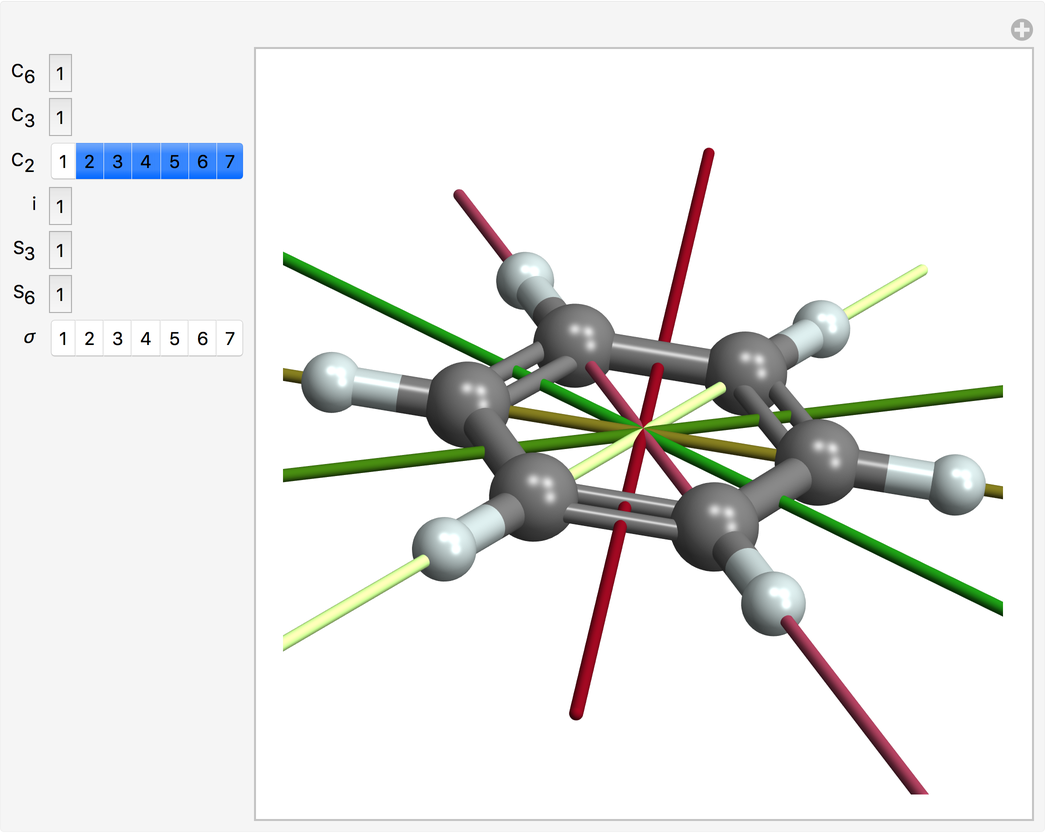Image resolution: width=1046 pixels, height=834 pixels.
Task: Toggle the C6 axis button 1
Action: click(60, 74)
